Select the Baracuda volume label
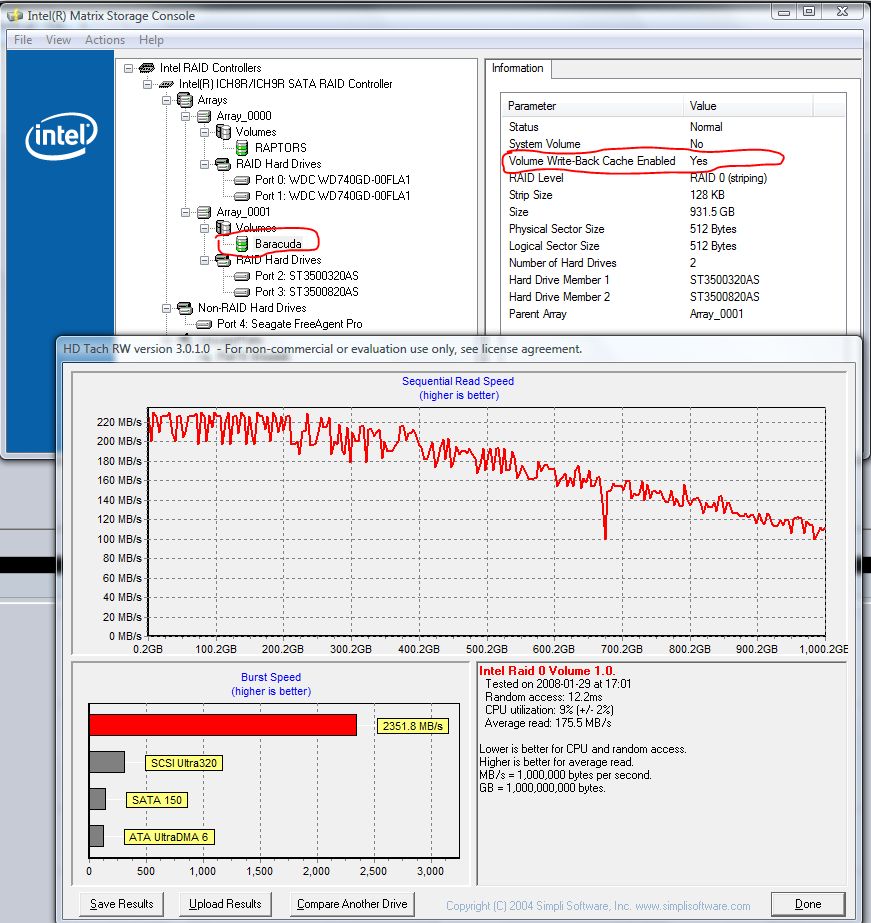This screenshot has height=923, width=871. coord(278,244)
